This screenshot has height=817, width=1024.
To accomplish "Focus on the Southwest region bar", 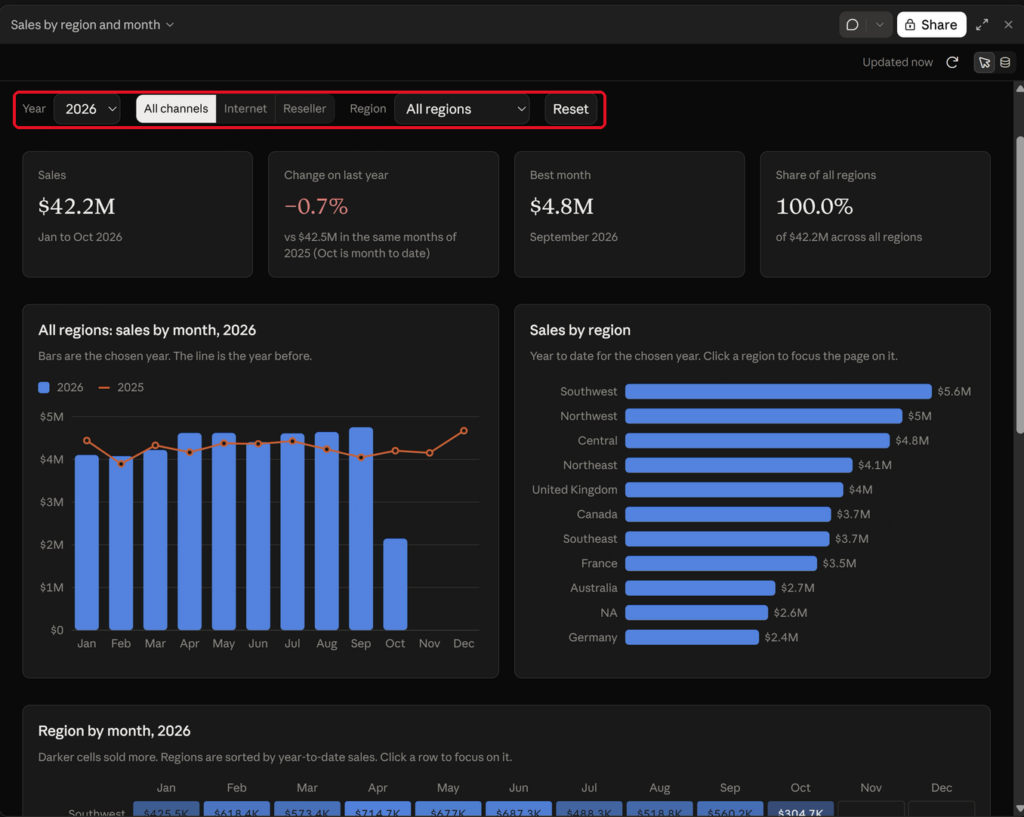I will point(778,391).
